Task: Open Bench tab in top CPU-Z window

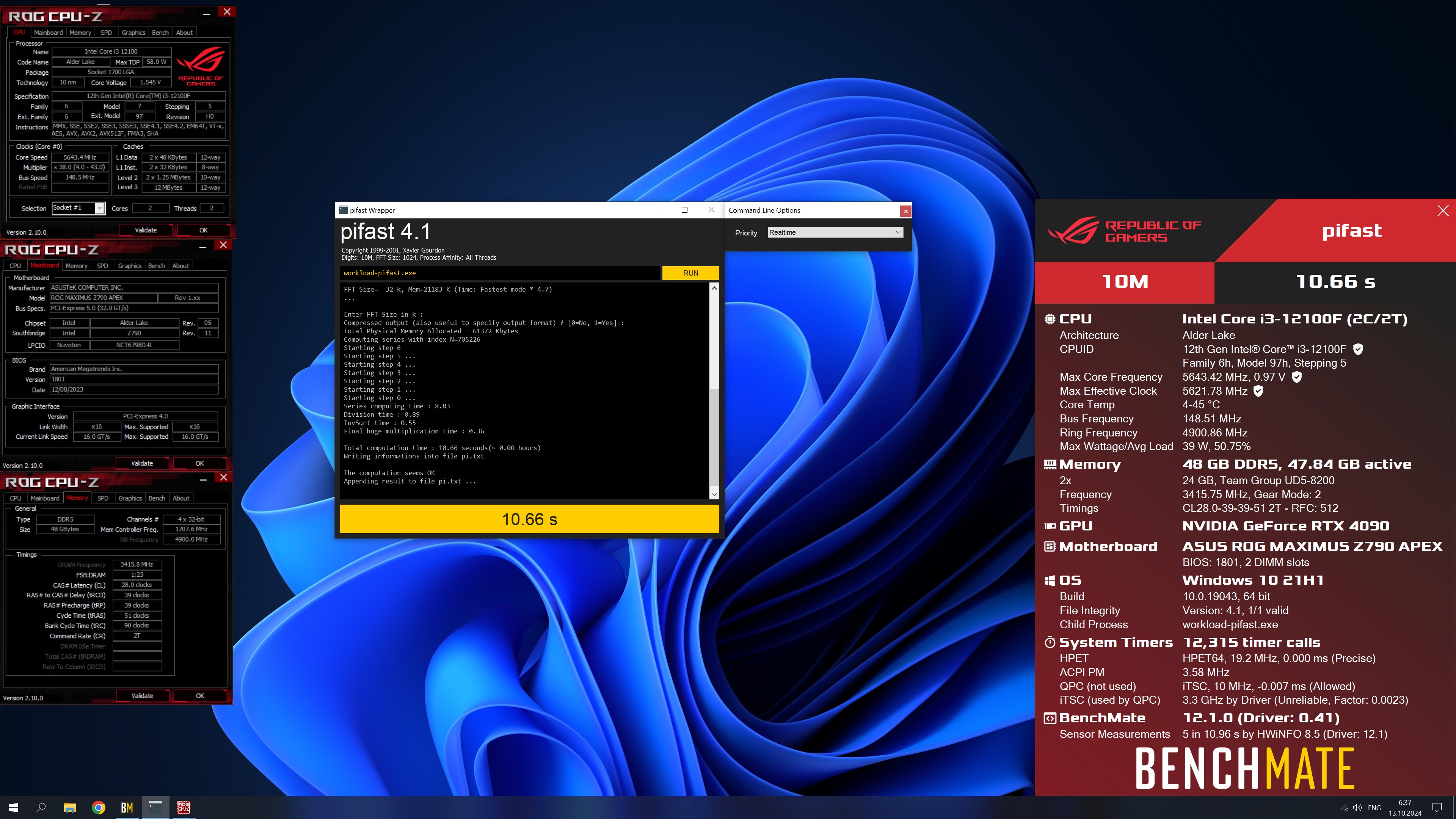Action: (160, 33)
